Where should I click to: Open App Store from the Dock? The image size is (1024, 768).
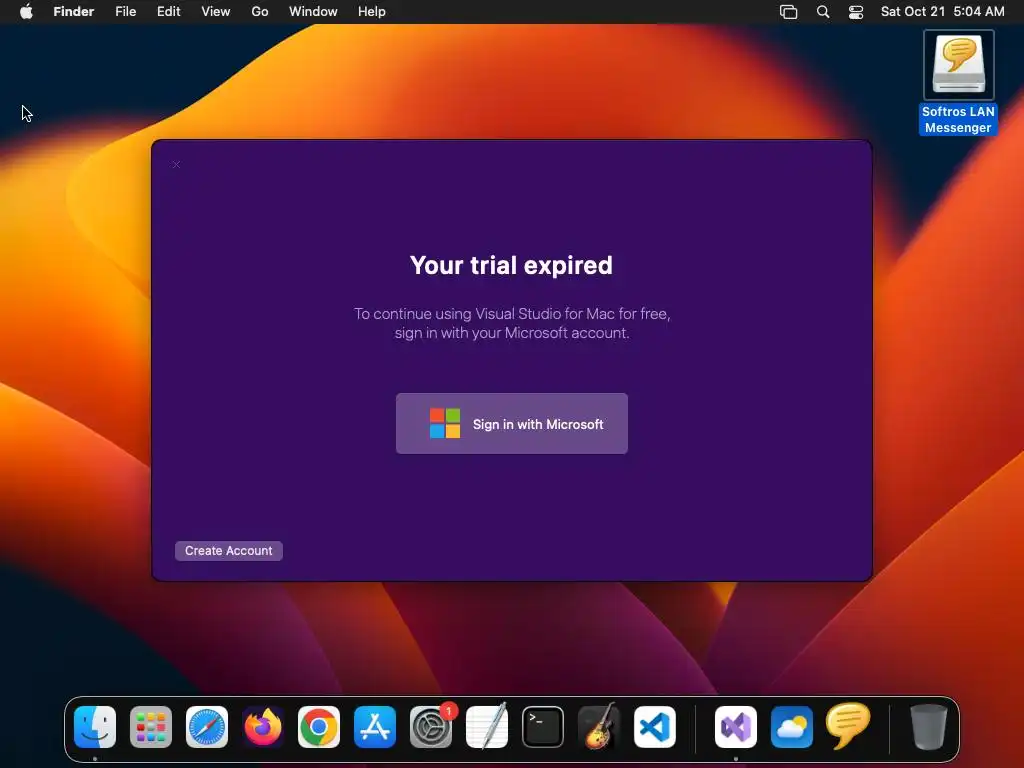click(x=375, y=727)
